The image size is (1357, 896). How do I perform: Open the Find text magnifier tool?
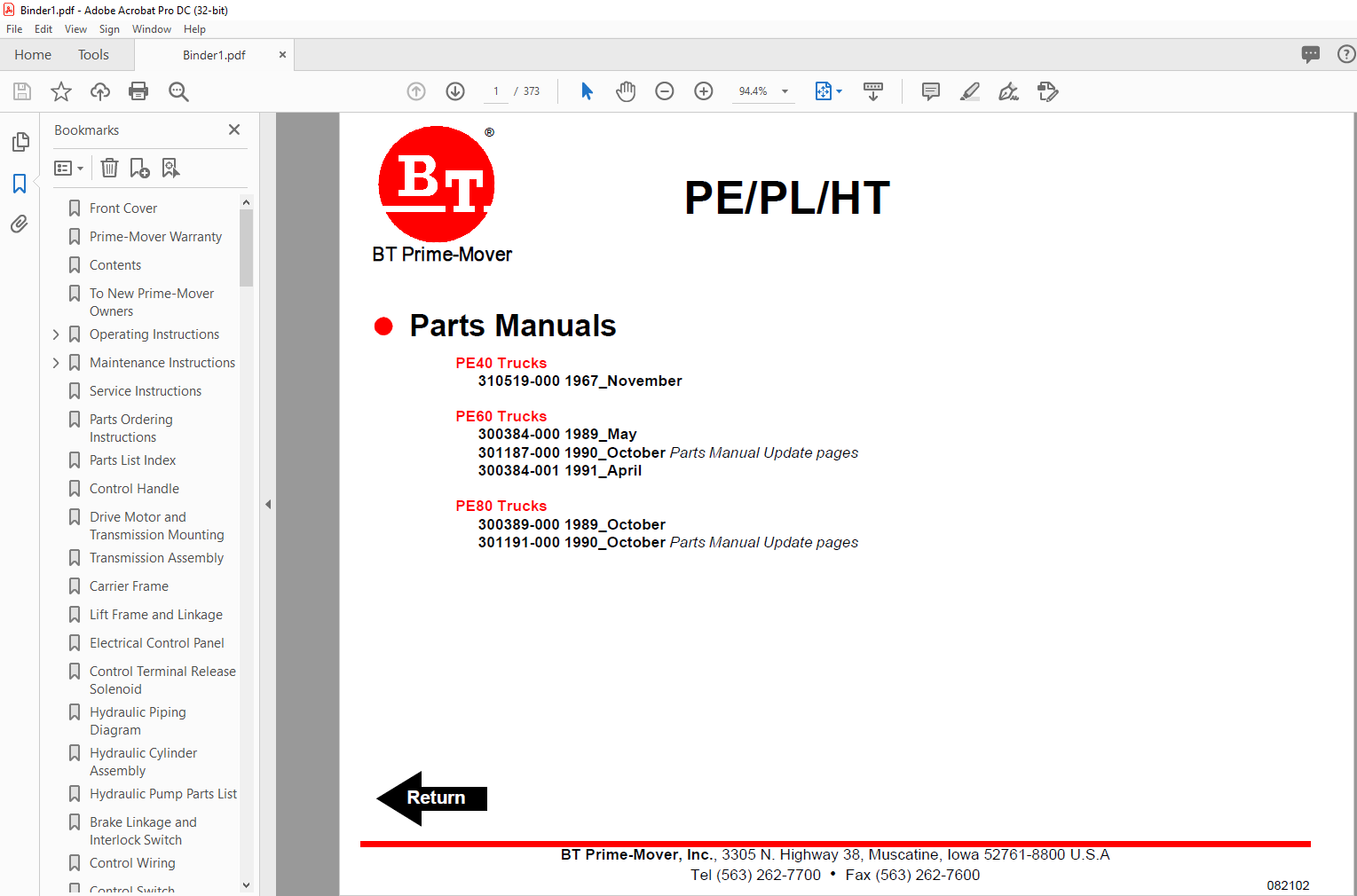[x=178, y=91]
